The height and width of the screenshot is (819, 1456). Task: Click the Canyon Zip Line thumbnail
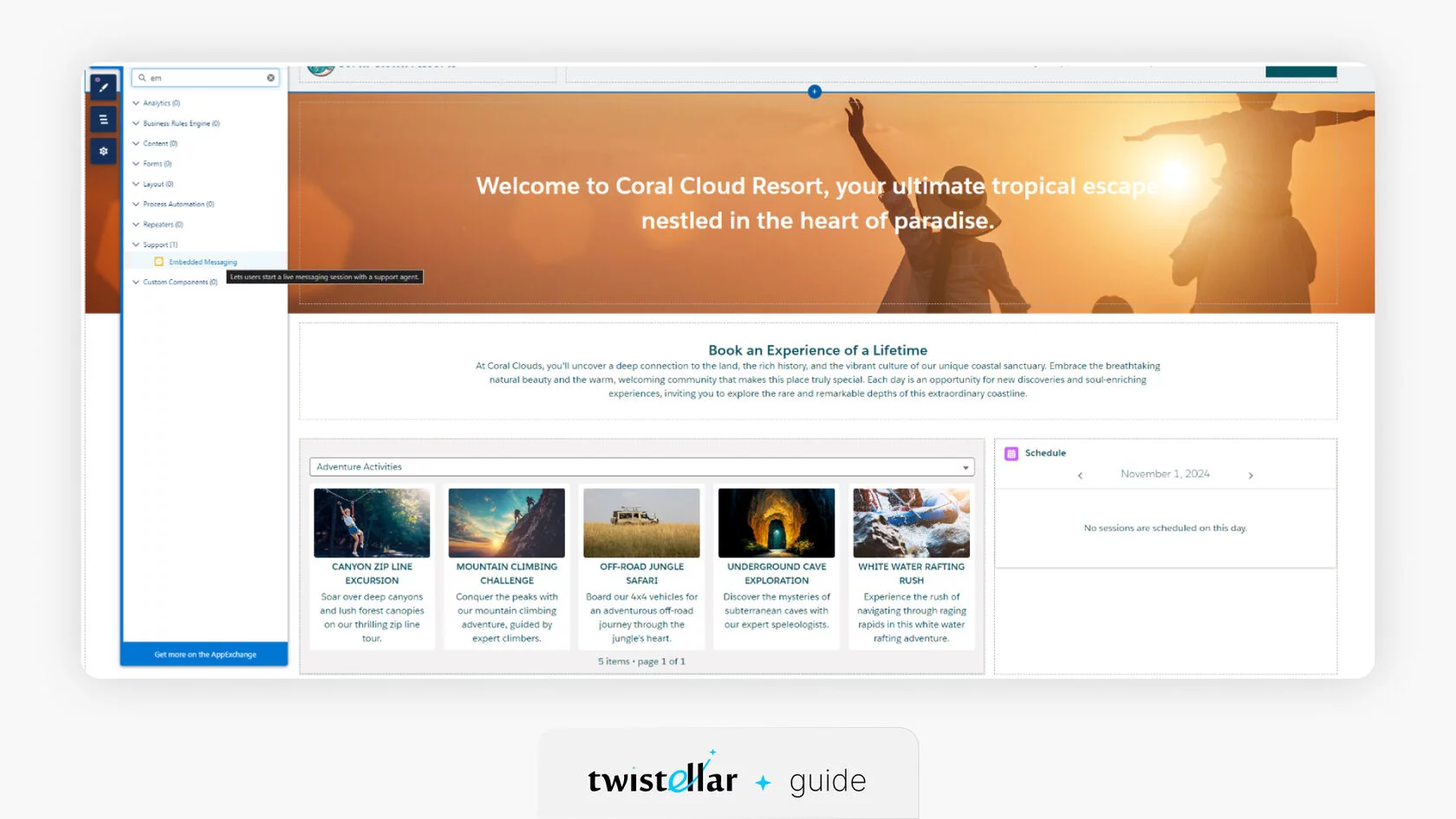tap(372, 523)
